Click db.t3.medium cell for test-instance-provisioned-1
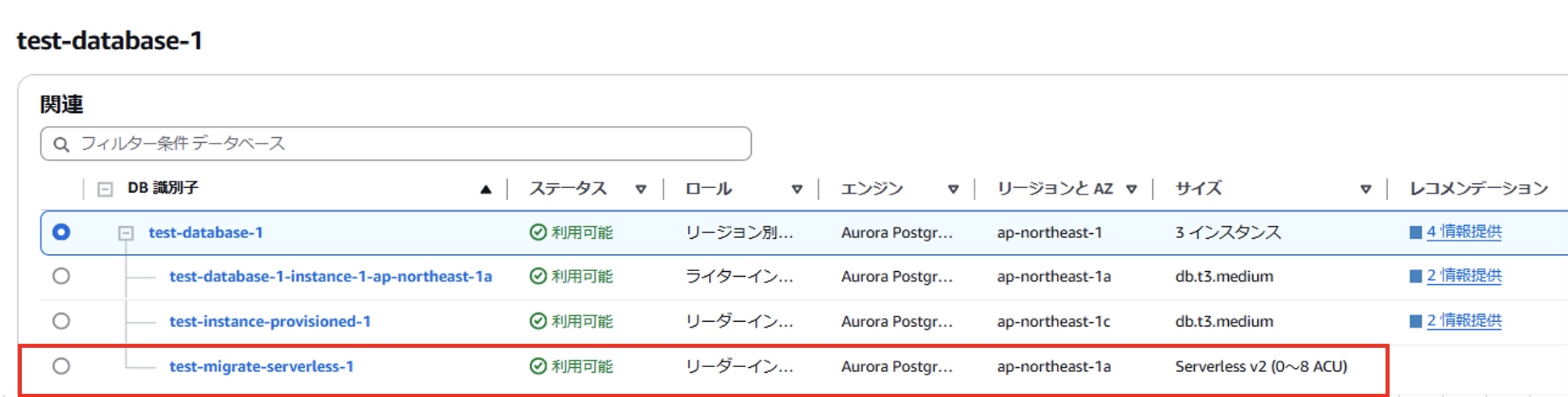 1224,321
